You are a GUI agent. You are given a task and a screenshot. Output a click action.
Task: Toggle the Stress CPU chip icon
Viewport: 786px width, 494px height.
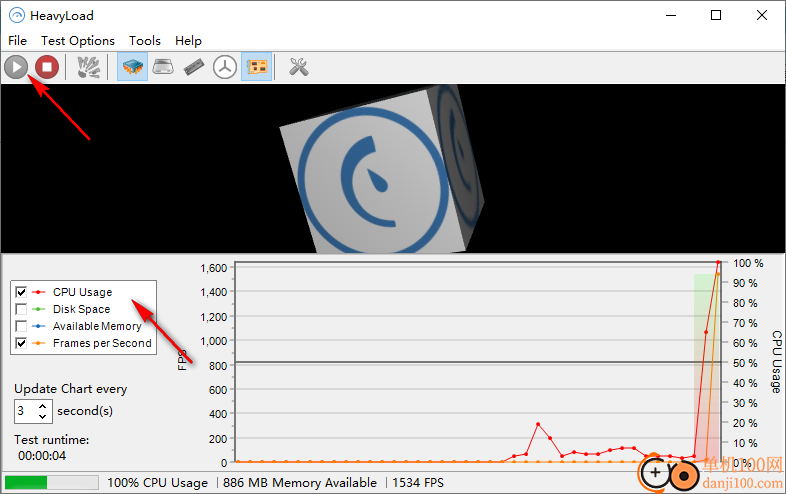(x=132, y=67)
